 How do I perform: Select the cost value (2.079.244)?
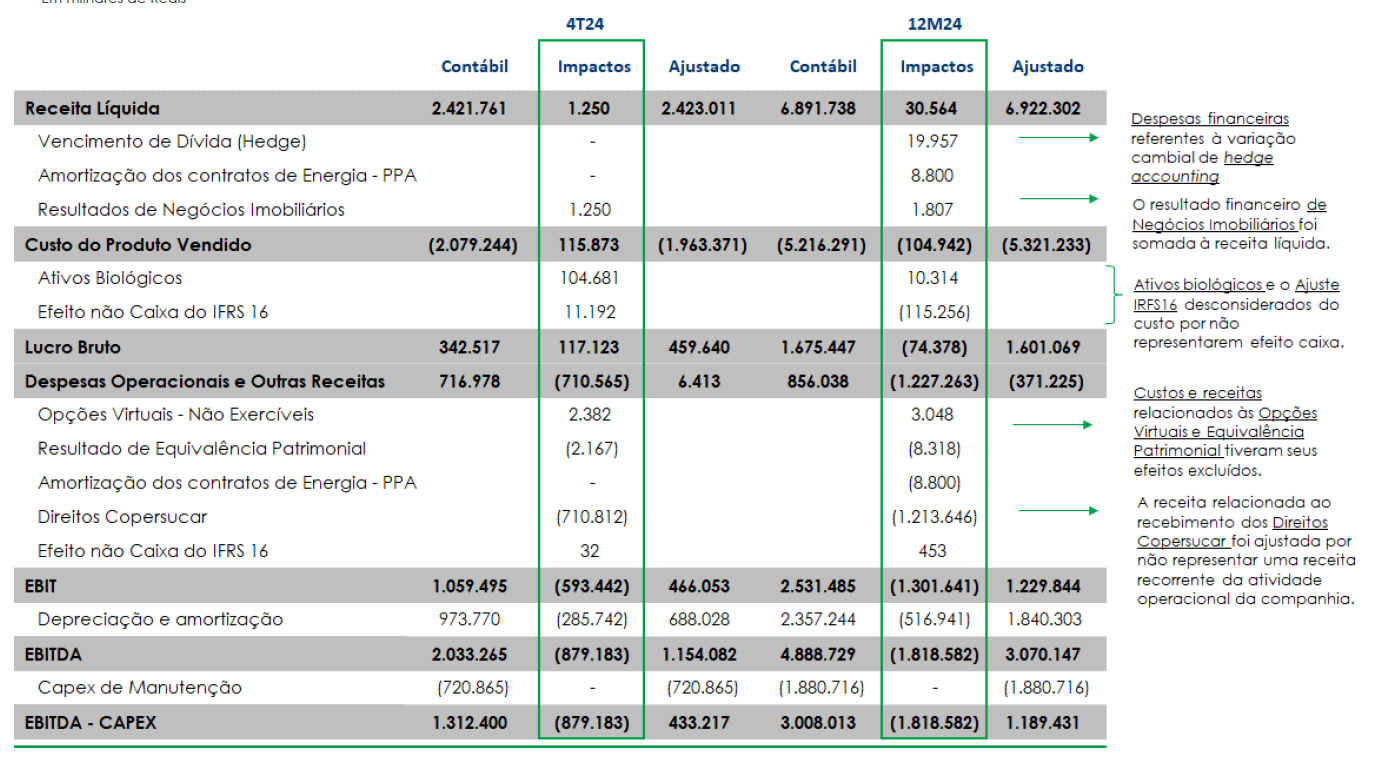tap(472, 245)
